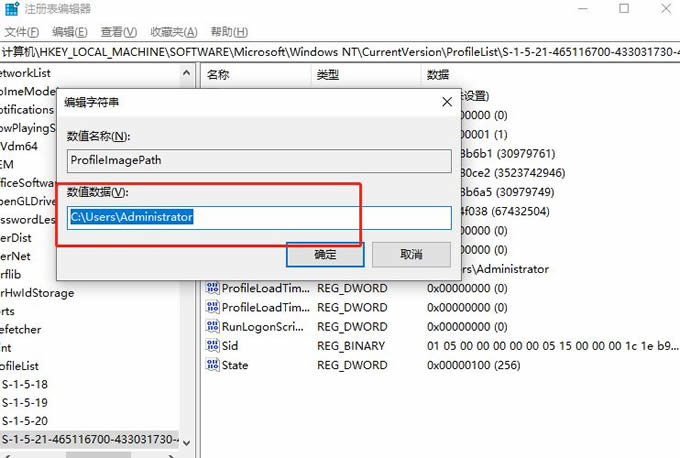The image size is (680, 458).
Task: Click the 数值数据 field with C:\Users\Administrator
Action: tap(259, 217)
